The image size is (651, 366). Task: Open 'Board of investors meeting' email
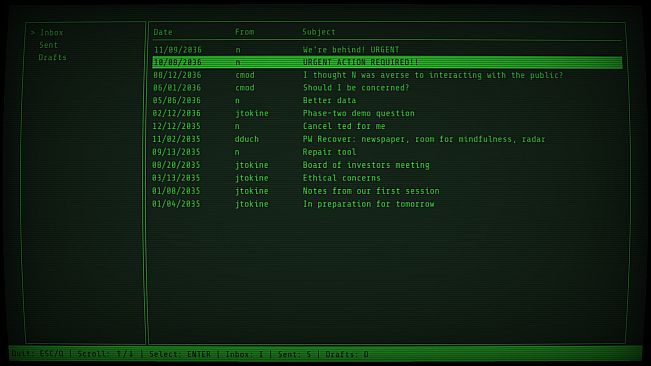[x=387, y=165]
